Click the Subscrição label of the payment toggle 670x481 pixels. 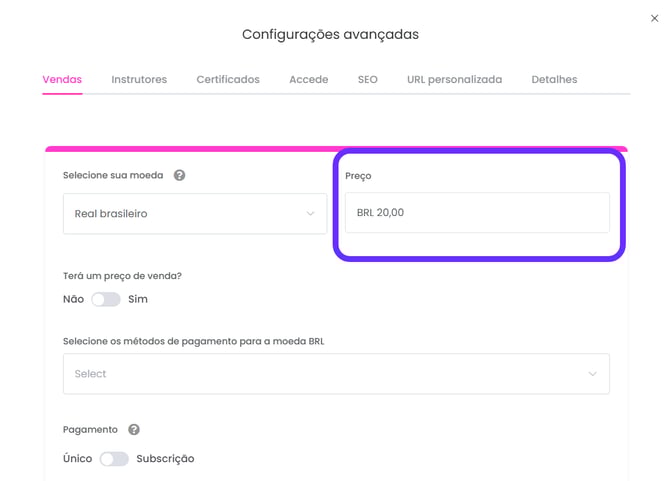165,459
